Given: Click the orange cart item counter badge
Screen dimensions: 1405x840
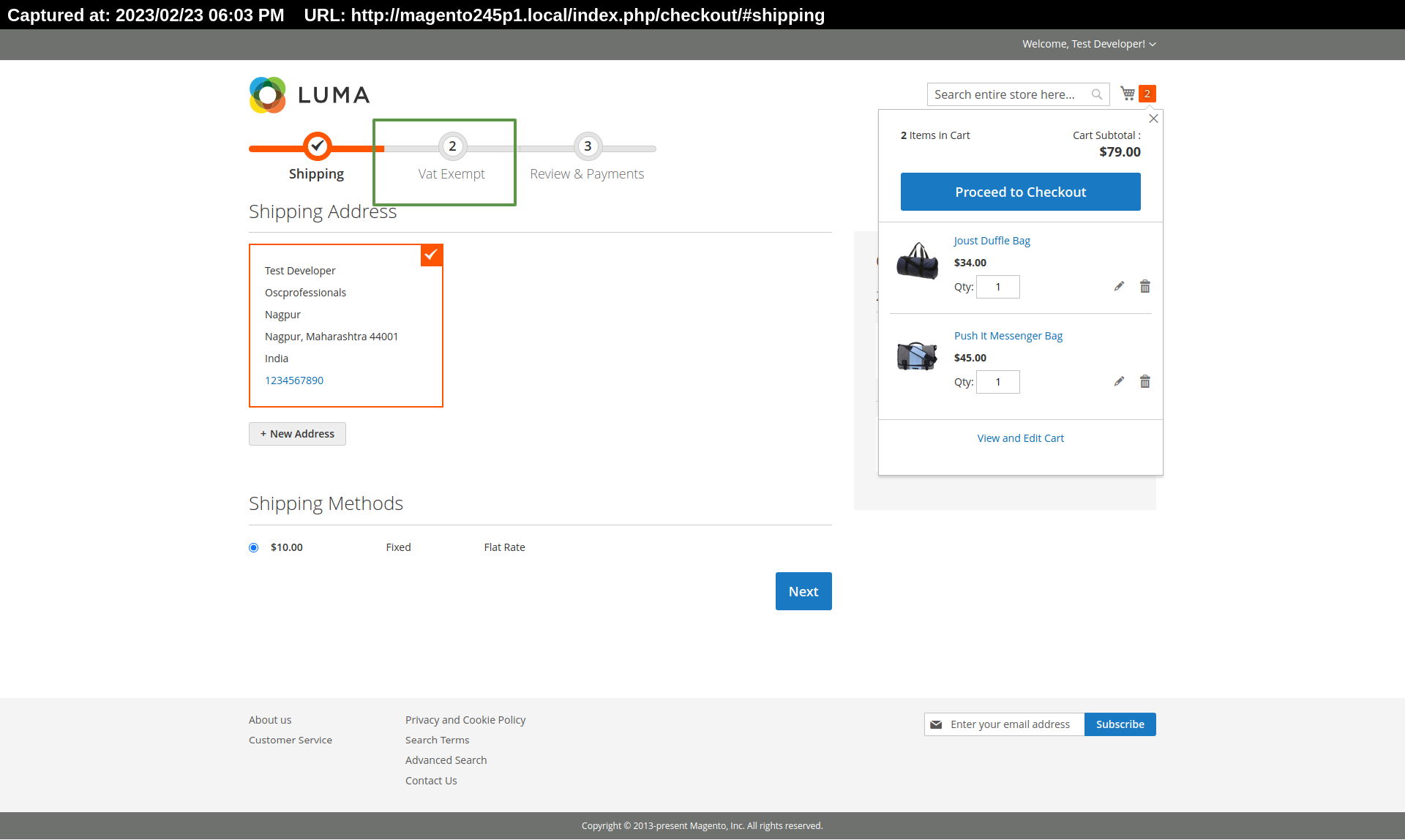Looking at the screenshot, I should pyautogui.click(x=1147, y=94).
